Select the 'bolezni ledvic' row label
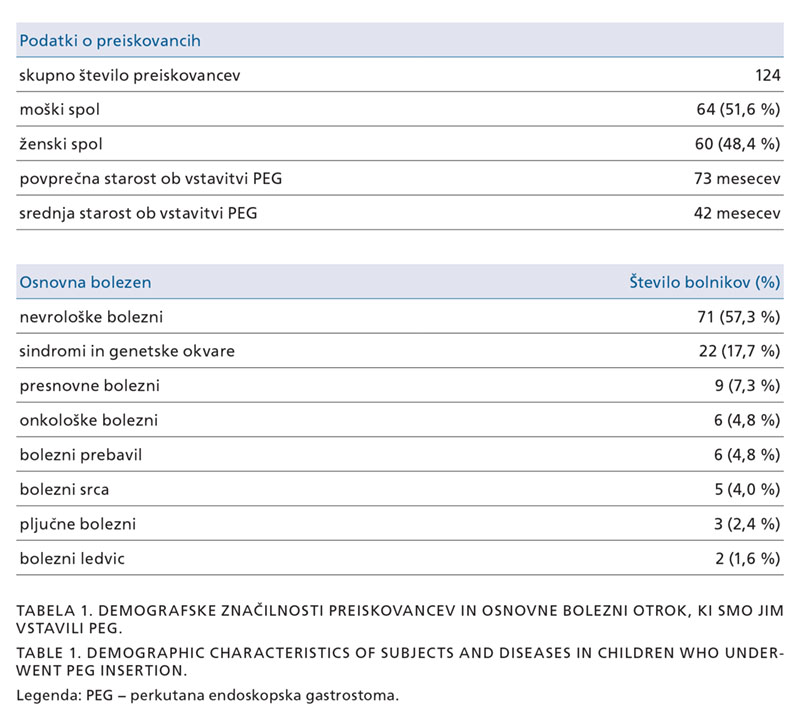 pyautogui.click(x=72, y=559)
